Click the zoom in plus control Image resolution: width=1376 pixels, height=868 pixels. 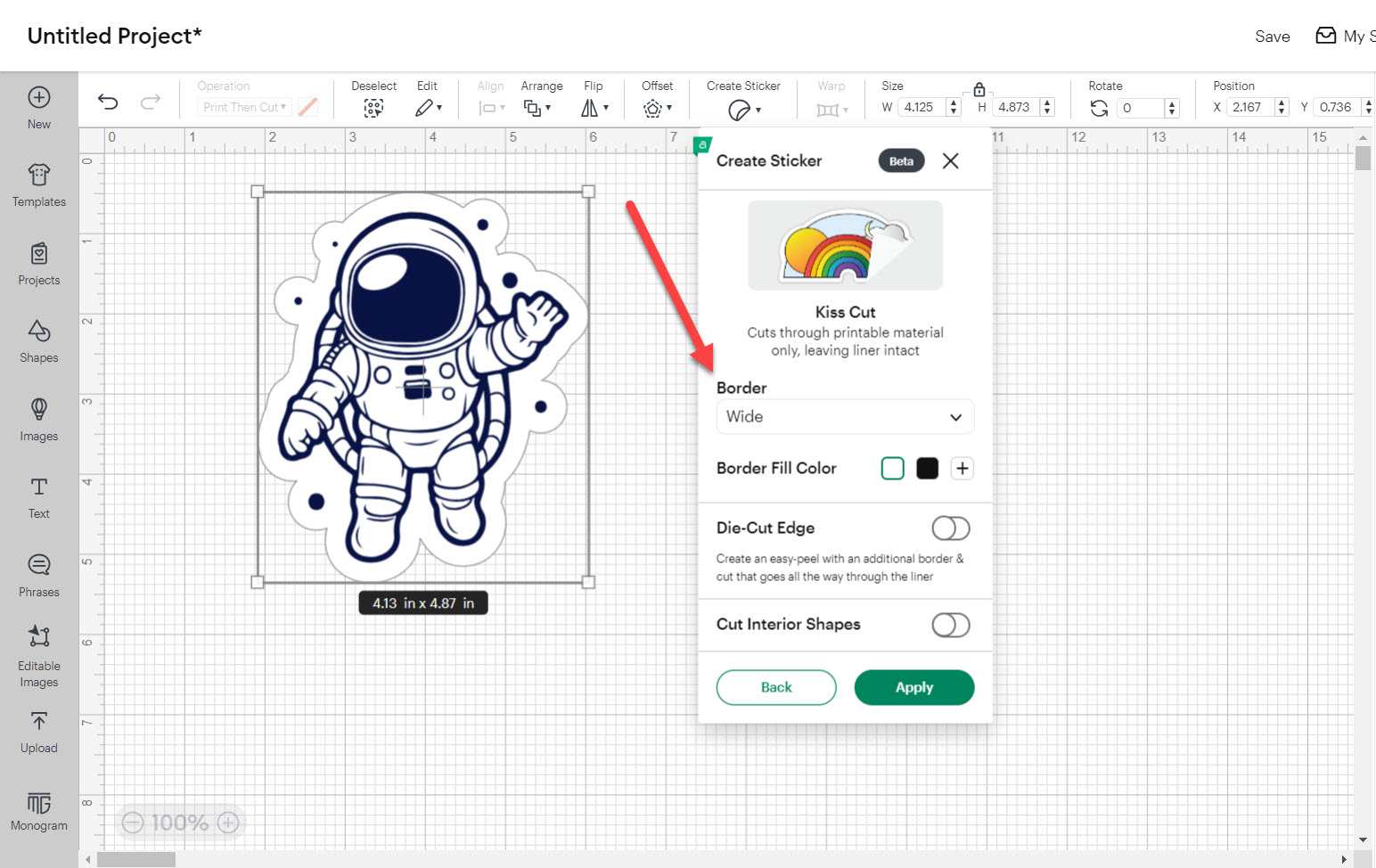[x=228, y=822]
